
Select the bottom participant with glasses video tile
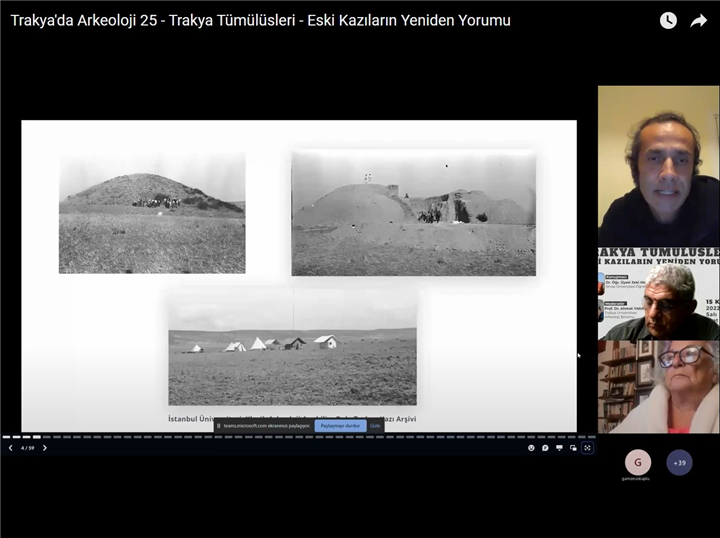click(658, 387)
